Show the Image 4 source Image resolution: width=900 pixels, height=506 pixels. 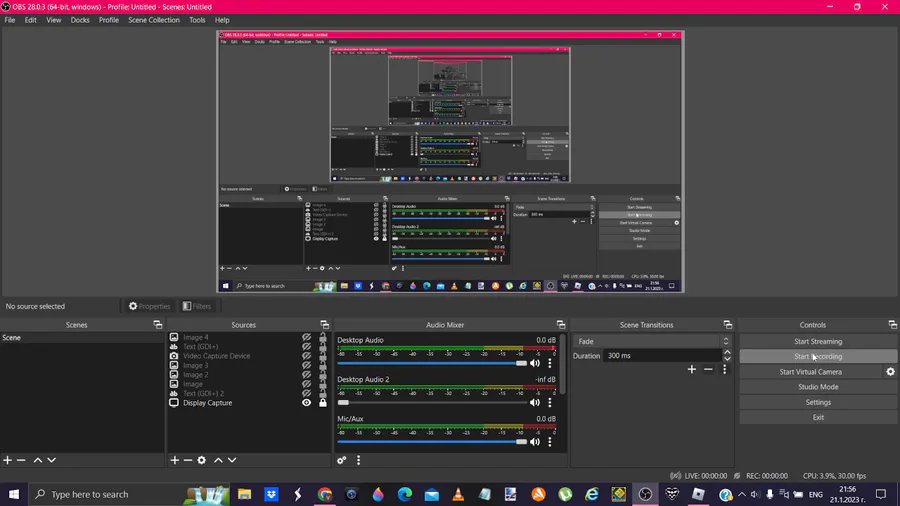point(307,337)
